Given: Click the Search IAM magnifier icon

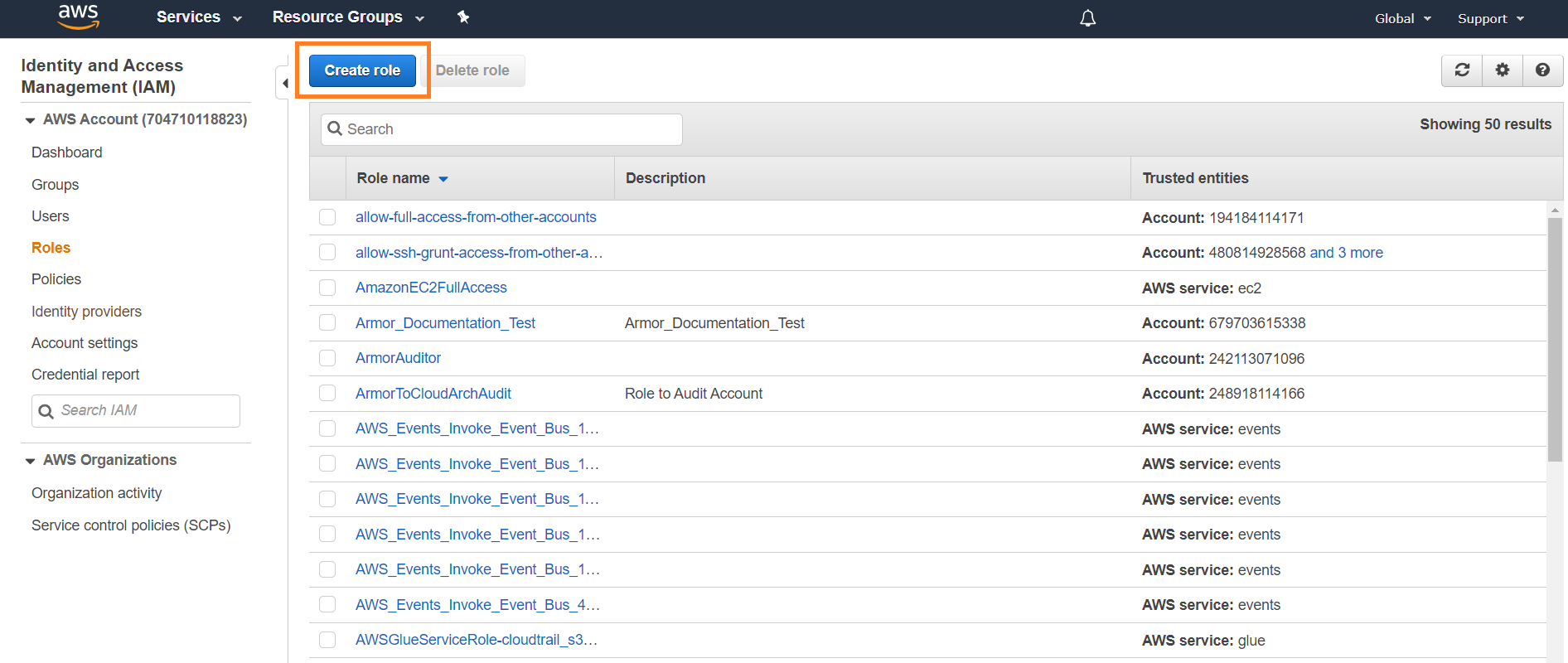Looking at the screenshot, I should click(x=46, y=411).
